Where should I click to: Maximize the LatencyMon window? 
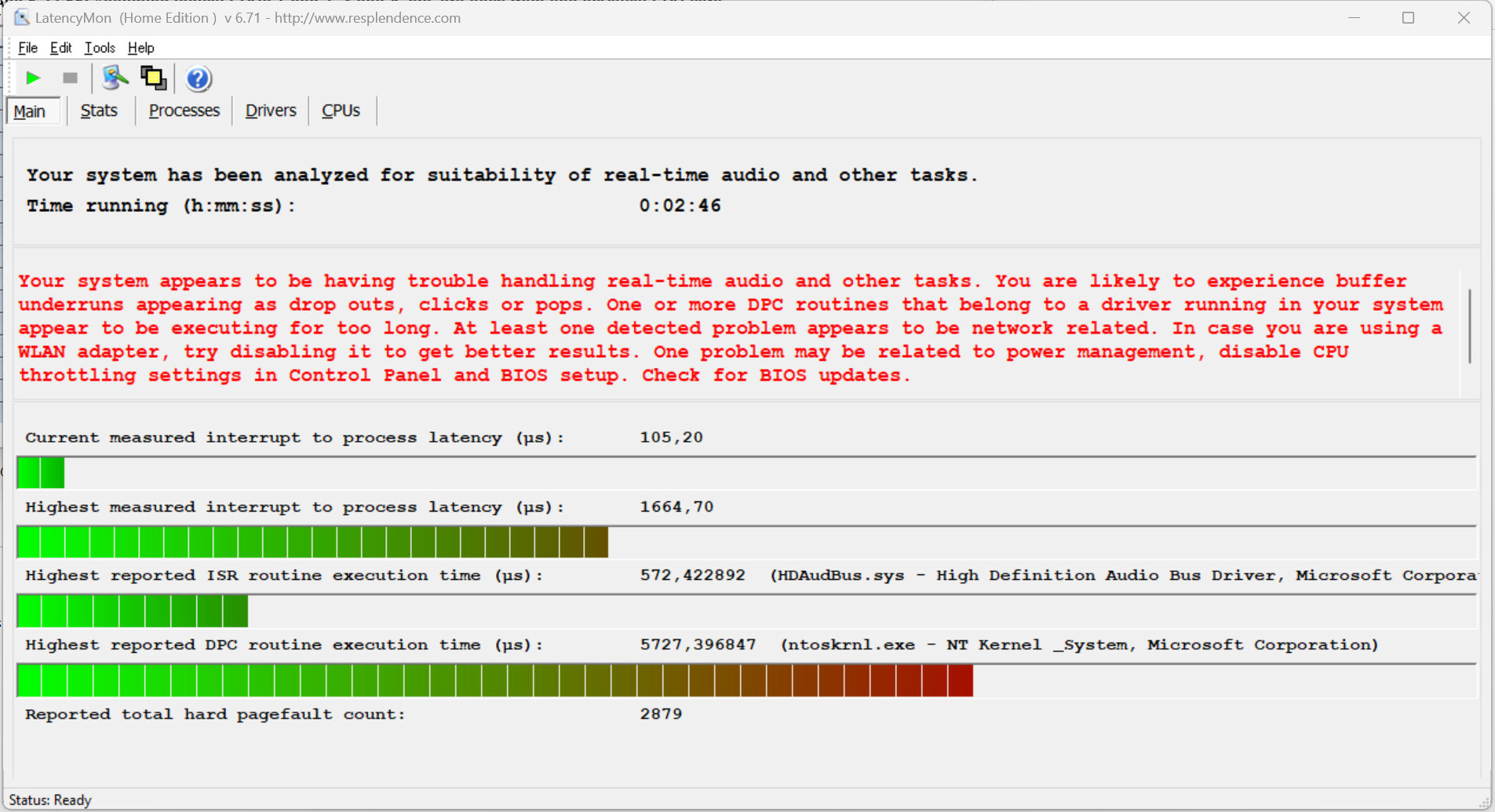[x=1408, y=17]
